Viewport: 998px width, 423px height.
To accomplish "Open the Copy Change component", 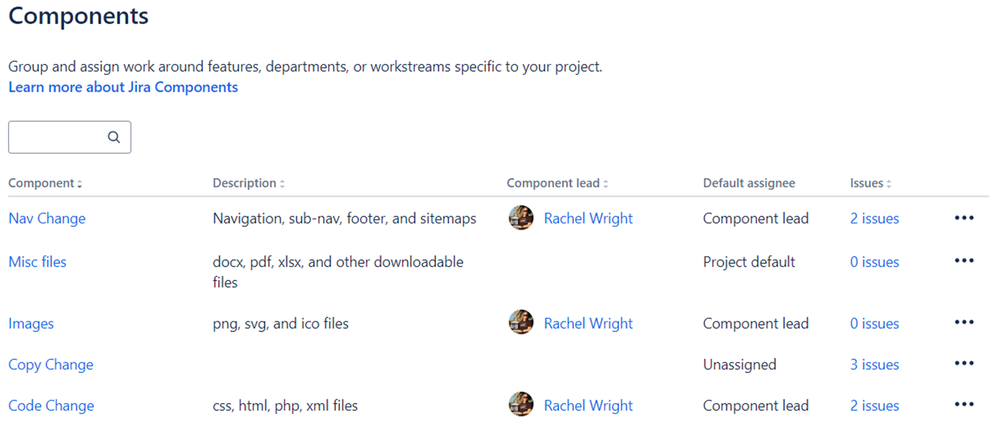I will (51, 364).
